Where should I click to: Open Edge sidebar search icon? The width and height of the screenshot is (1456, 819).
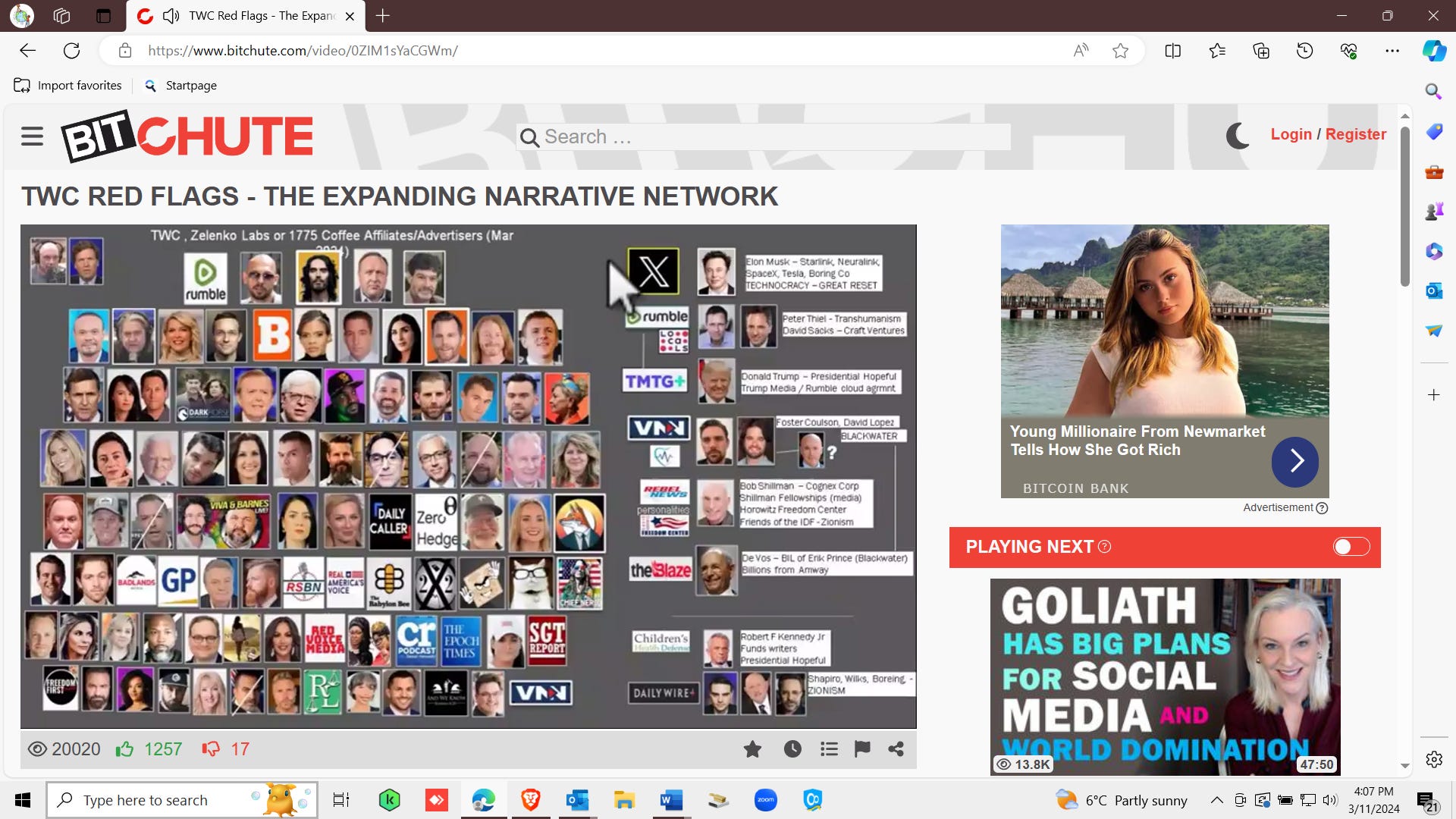pos(1433,91)
